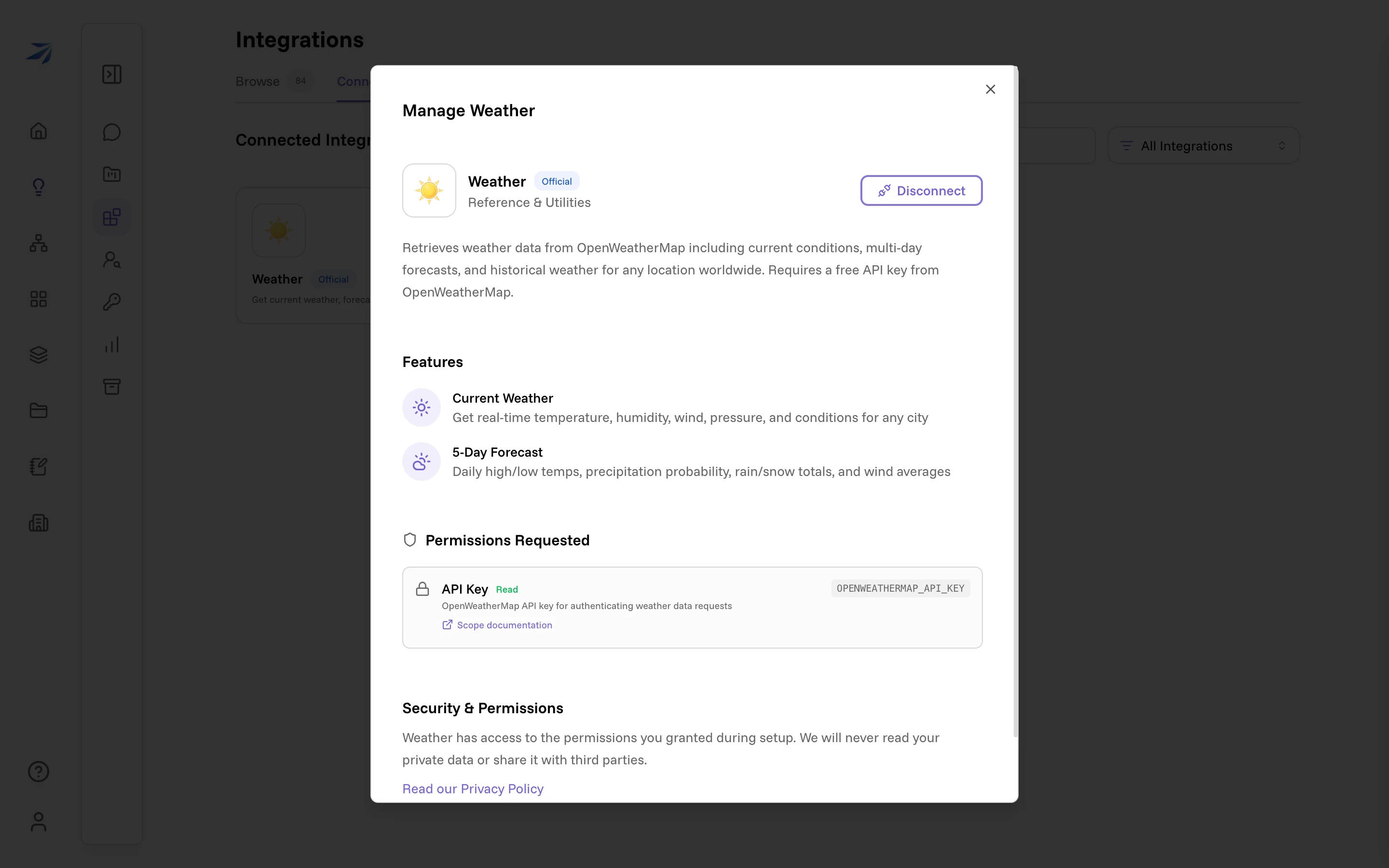The height and width of the screenshot is (868, 1389).
Task: Click the Manage Weather dialog title
Action: coord(468,111)
